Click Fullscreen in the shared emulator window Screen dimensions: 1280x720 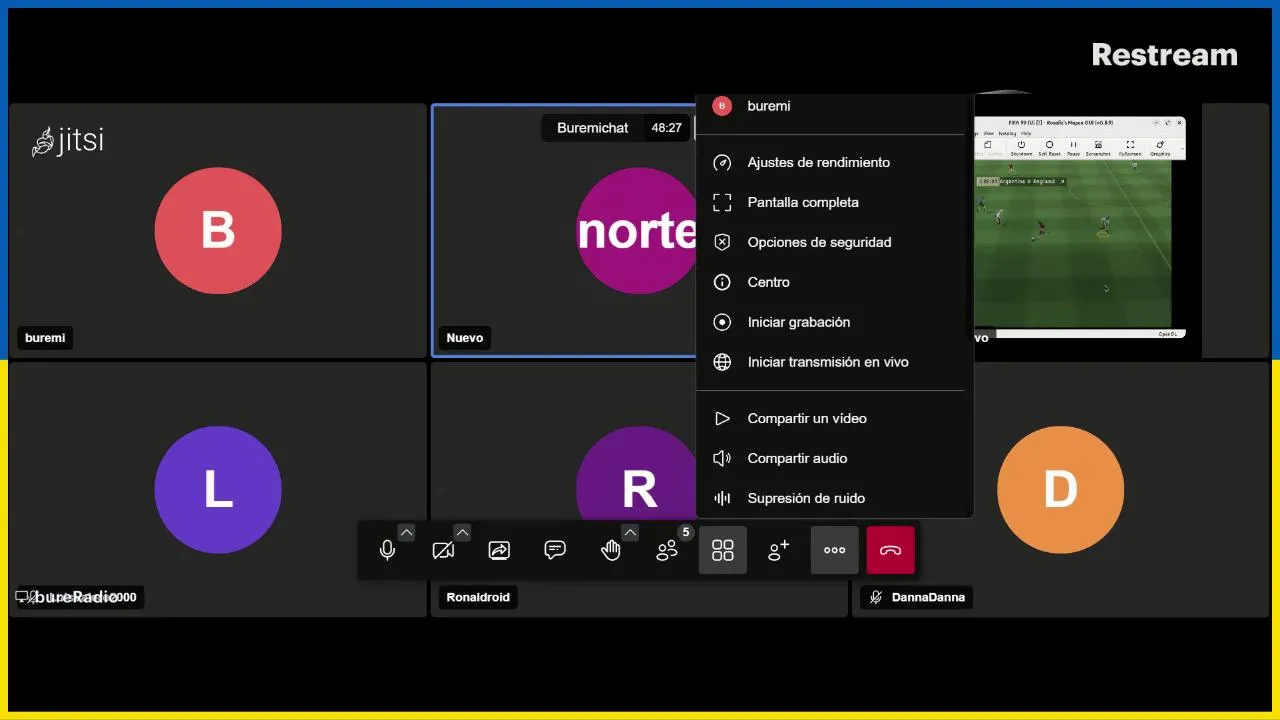(x=1130, y=148)
